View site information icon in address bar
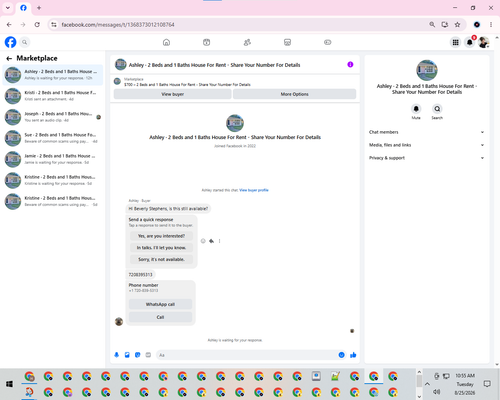Screen dimensions: 500x400 [x=54, y=25]
